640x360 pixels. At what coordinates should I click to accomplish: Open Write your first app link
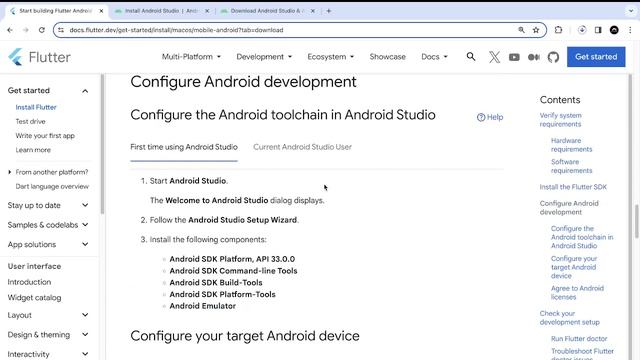45,136
